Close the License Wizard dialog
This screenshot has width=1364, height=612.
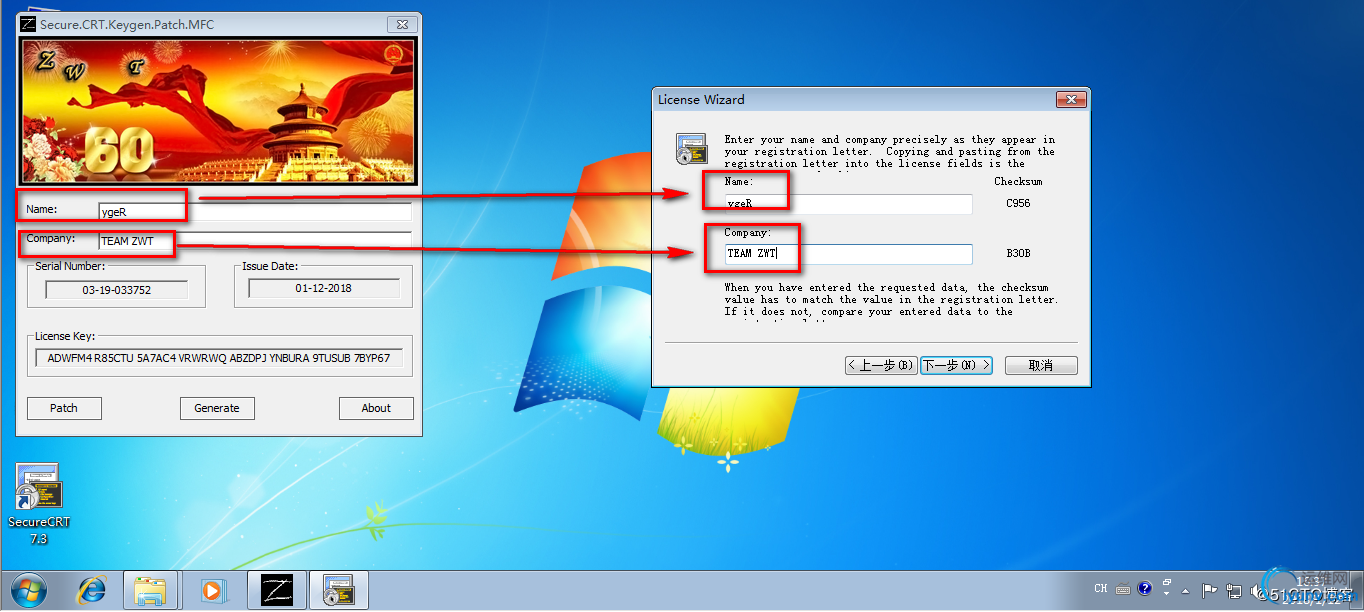tap(1070, 100)
